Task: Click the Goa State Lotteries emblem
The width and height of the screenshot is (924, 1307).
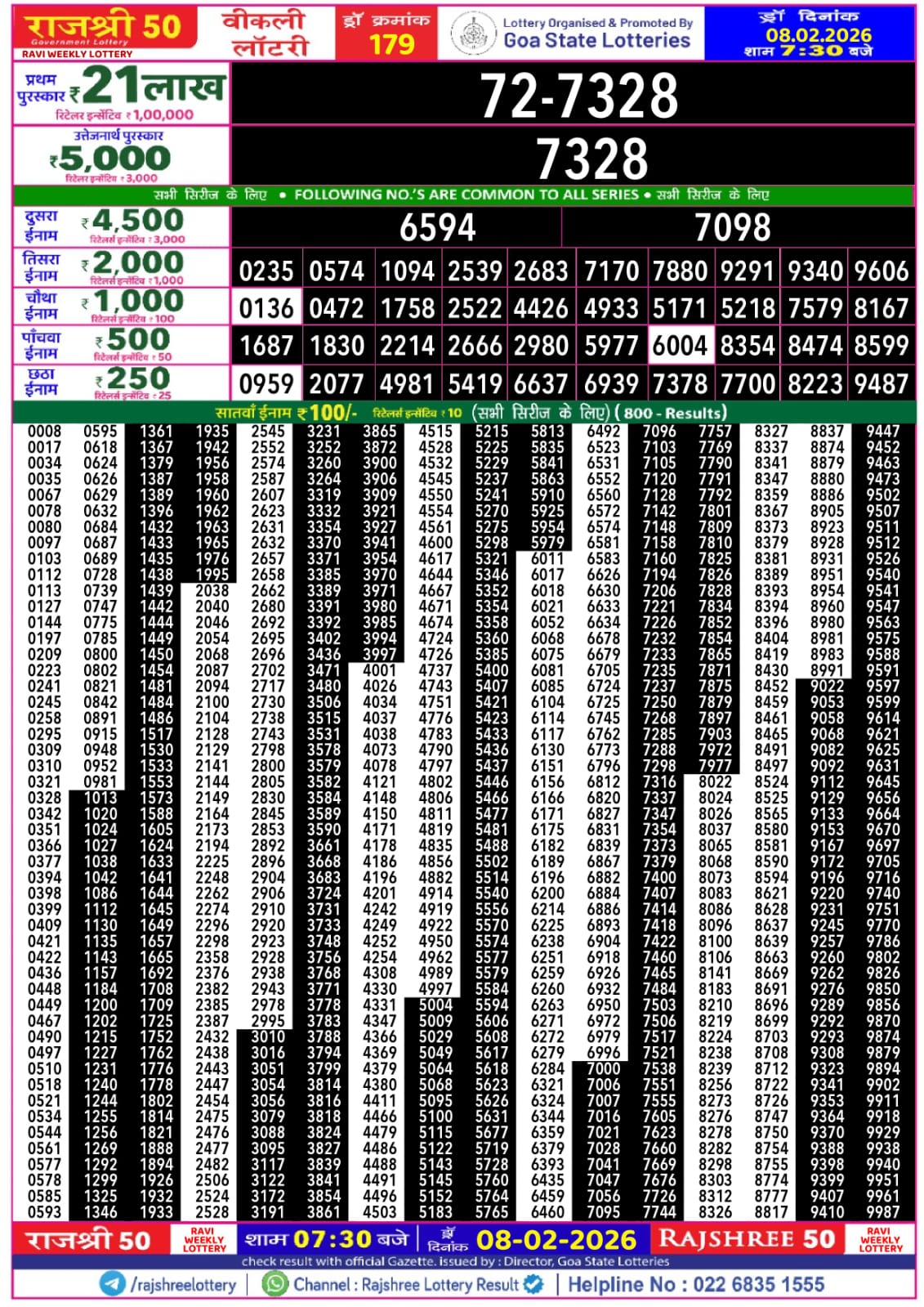Action: click(x=472, y=33)
